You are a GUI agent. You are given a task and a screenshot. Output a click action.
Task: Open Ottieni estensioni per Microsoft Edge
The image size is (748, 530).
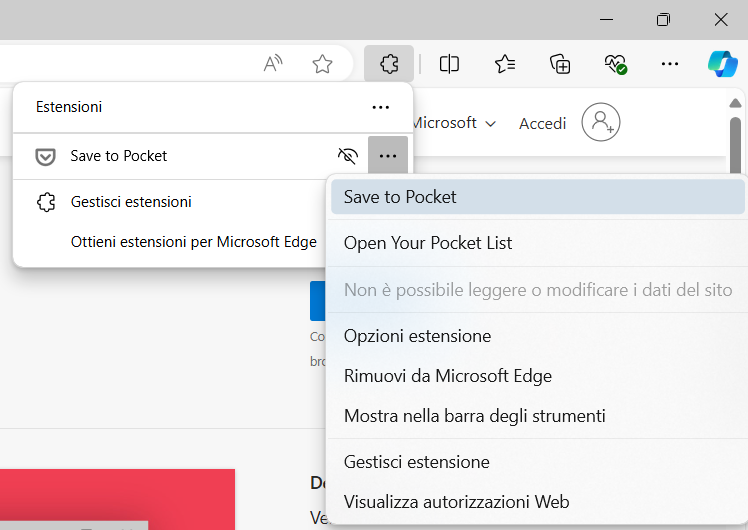[x=194, y=242]
